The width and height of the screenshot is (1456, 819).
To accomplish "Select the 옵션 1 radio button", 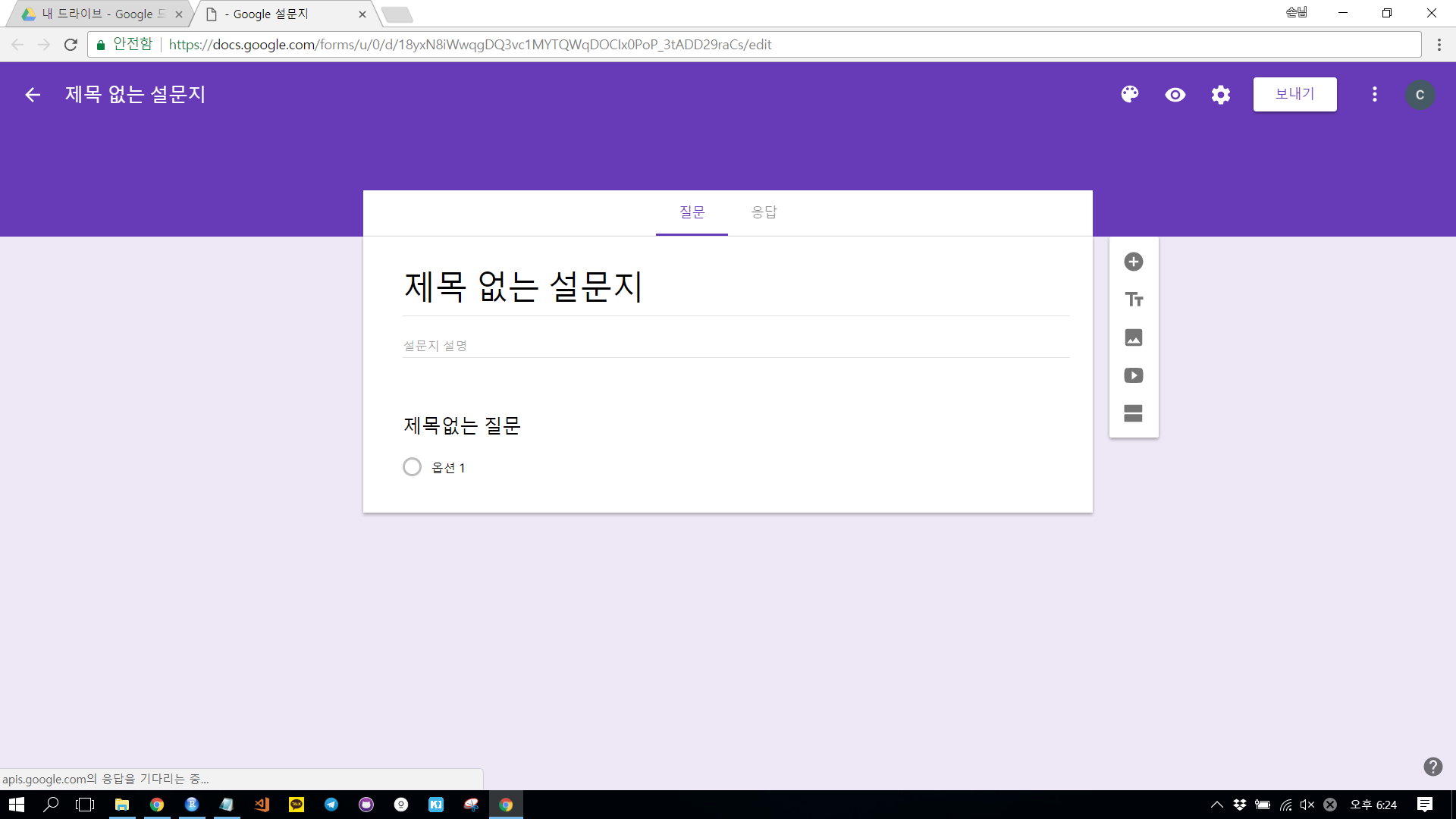I will tap(412, 467).
